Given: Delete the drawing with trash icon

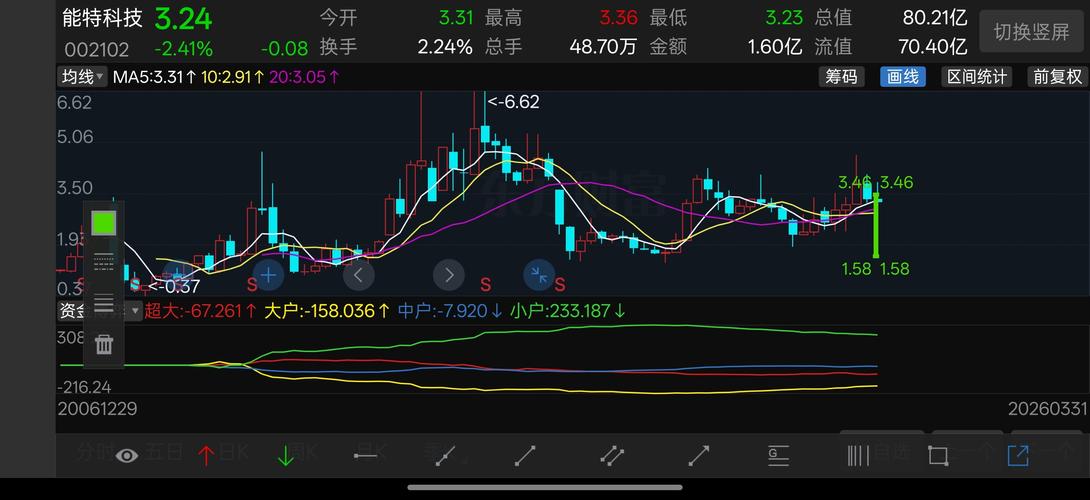Looking at the screenshot, I should [x=104, y=344].
